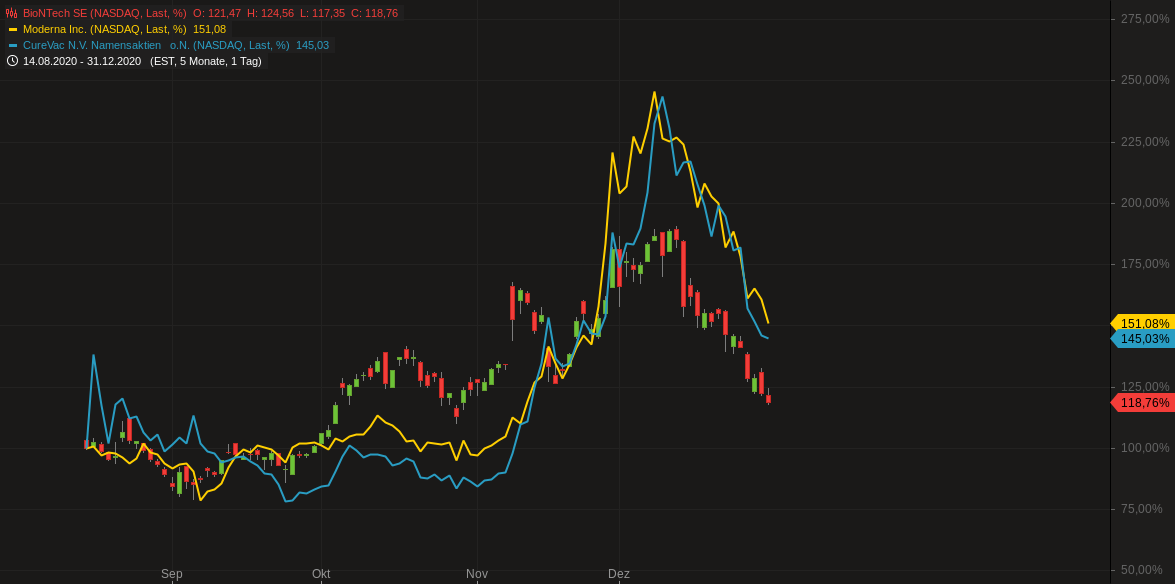
Task: Click the 250,00% axis label
Action: 1145,80
